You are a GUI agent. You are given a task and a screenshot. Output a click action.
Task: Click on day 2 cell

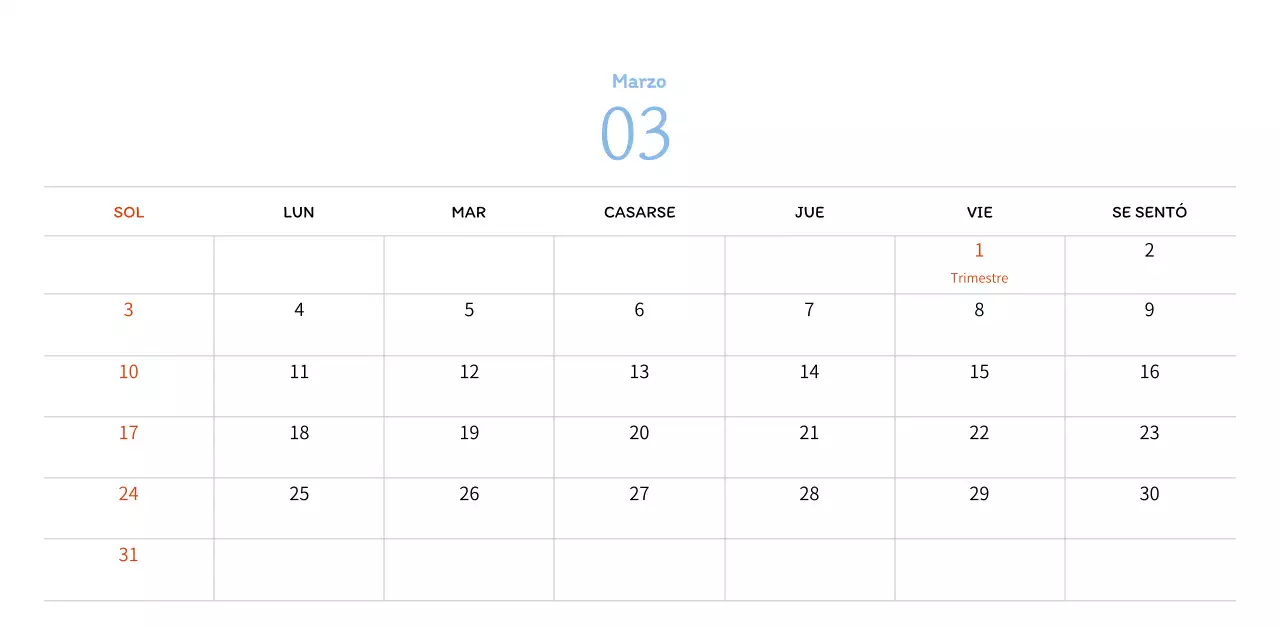(1149, 251)
